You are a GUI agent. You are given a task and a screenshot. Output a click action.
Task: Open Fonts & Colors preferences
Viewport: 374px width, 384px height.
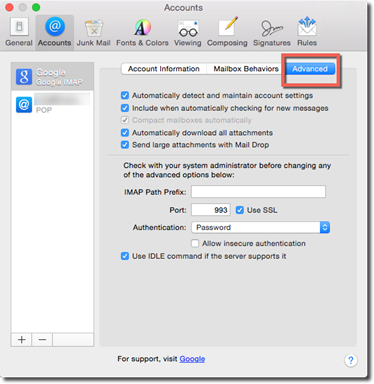142,32
